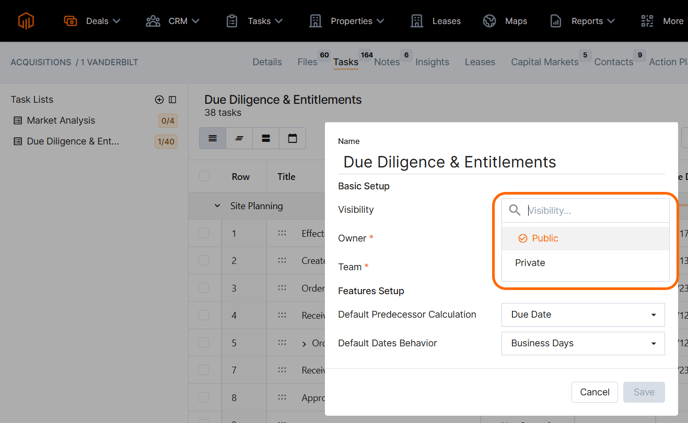Click the add task list plus icon
Image resolution: width=688 pixels, height=423 pixels.
tap(159, 100)
